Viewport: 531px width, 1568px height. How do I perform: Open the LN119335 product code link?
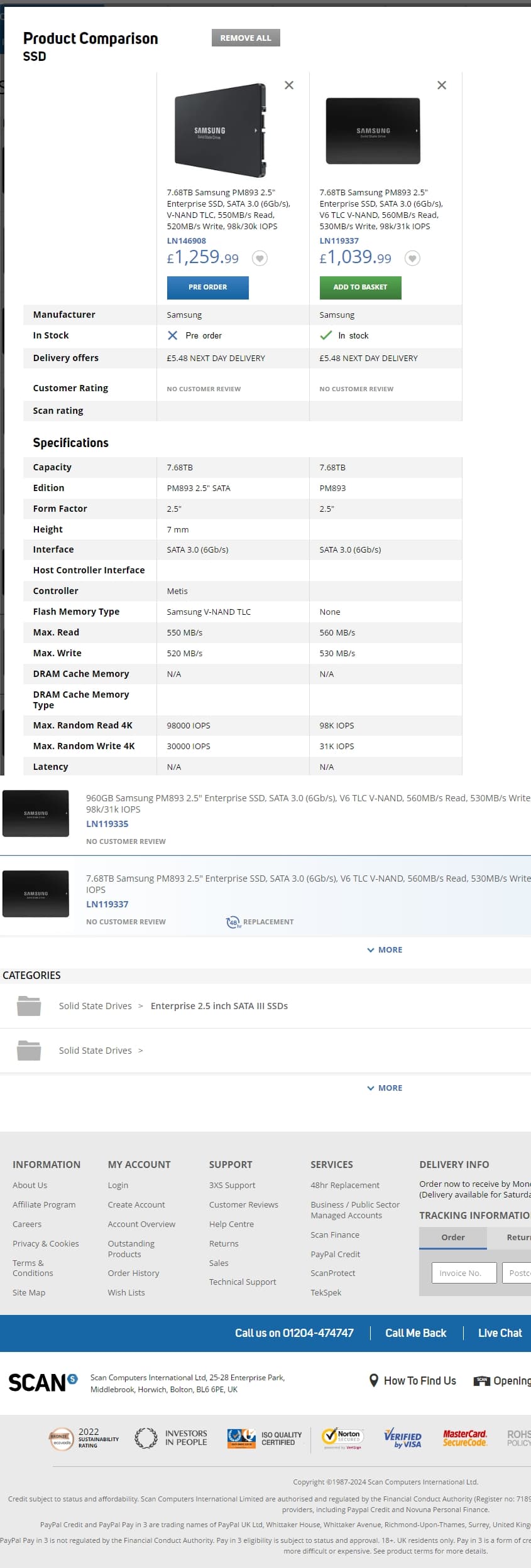[107, 824]
